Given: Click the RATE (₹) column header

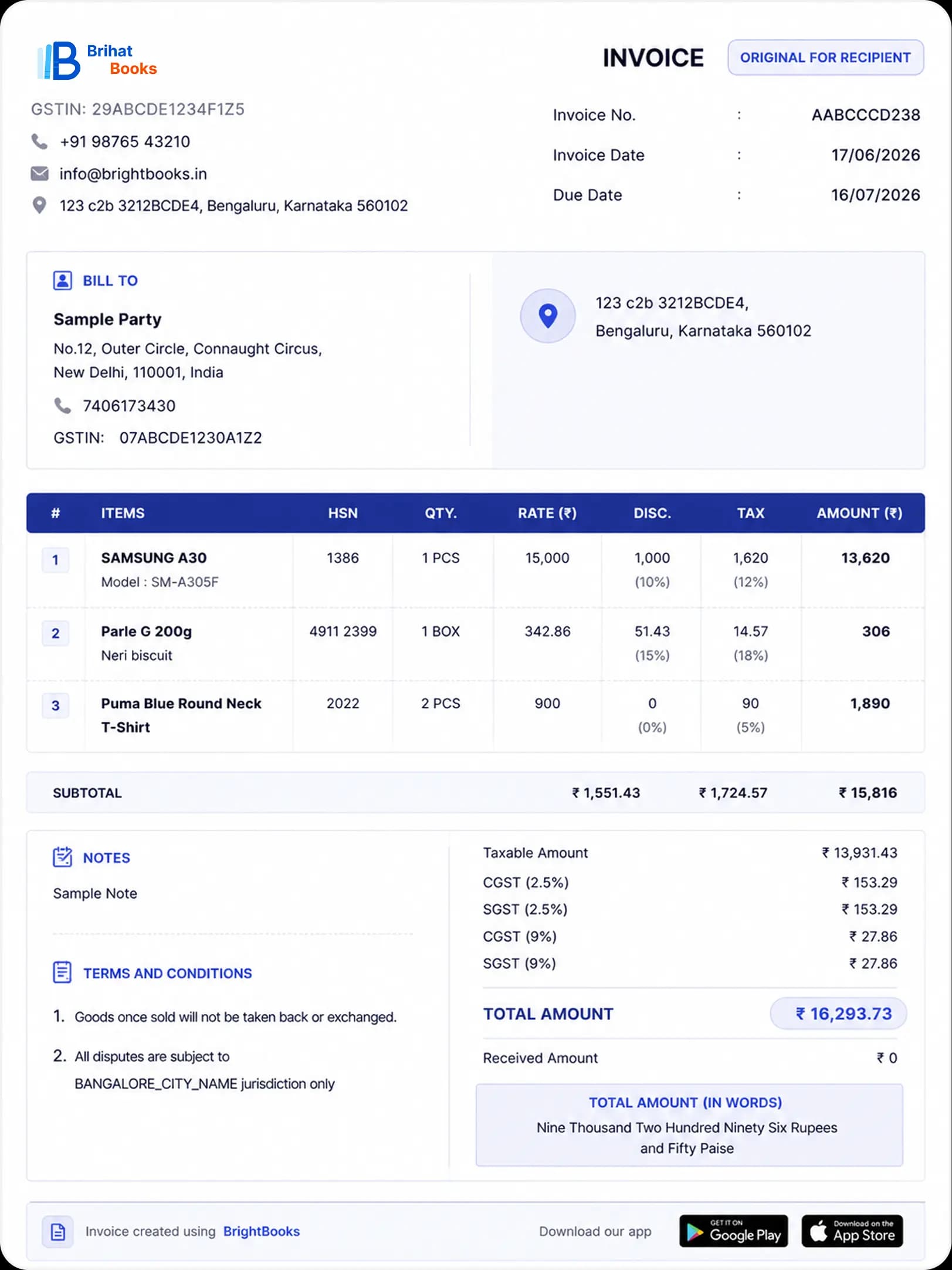Looking at the screenshot, I should 547,513.
